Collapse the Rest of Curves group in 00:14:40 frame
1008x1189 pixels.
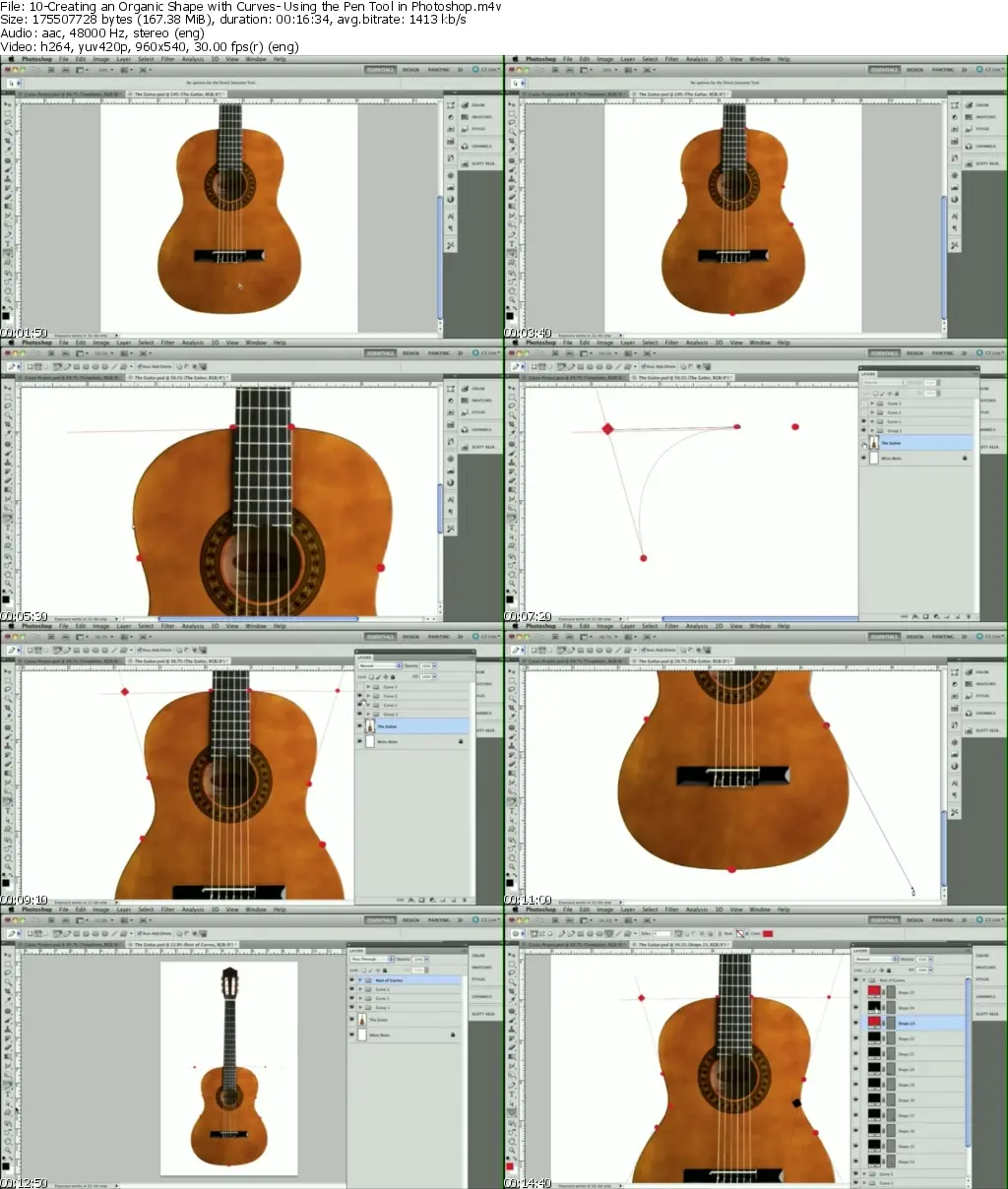coord(864,980)
